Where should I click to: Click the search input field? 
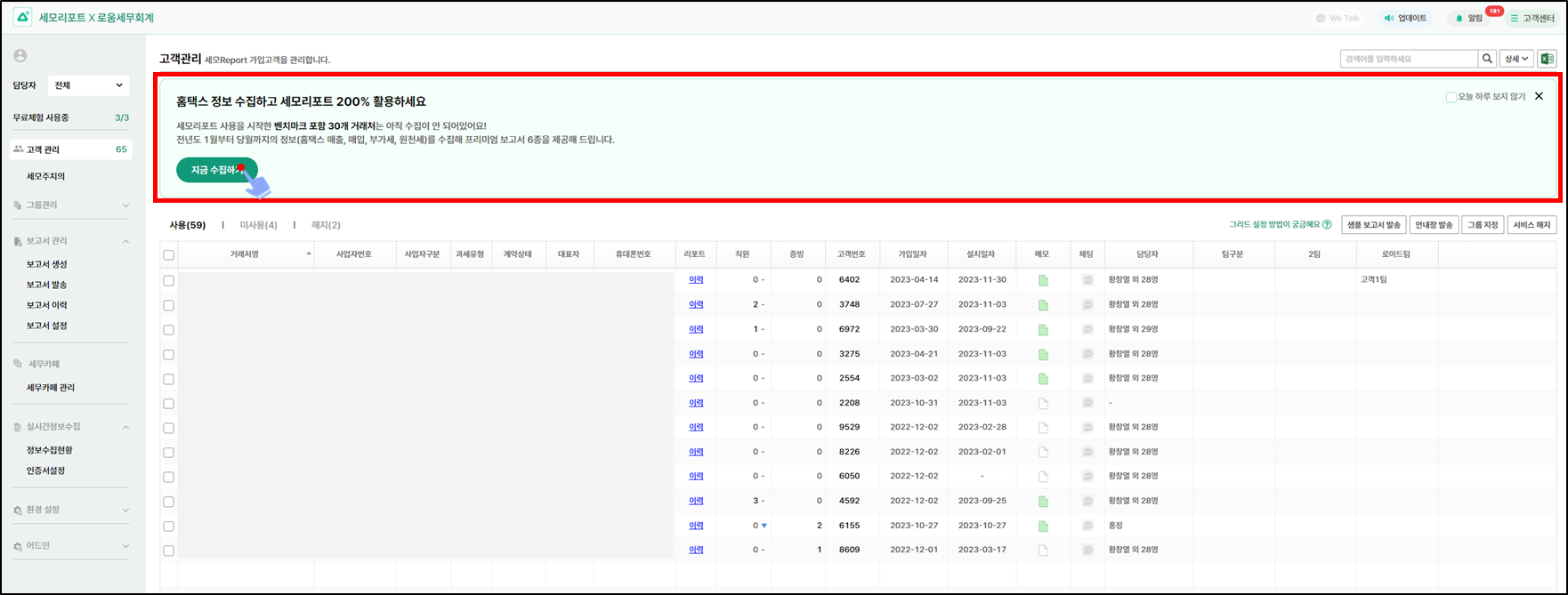click(x=1408, y=59)
